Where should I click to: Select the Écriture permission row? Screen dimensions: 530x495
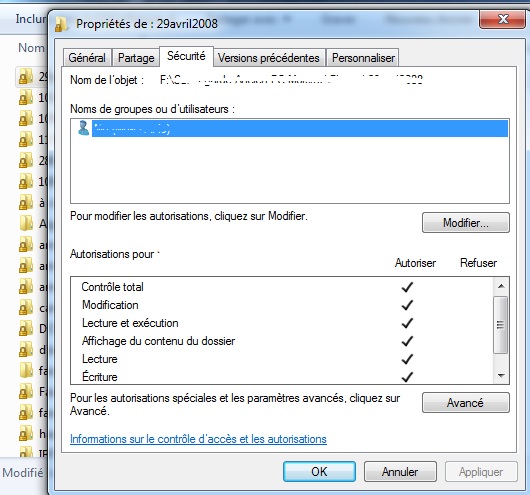pos(281,377)
